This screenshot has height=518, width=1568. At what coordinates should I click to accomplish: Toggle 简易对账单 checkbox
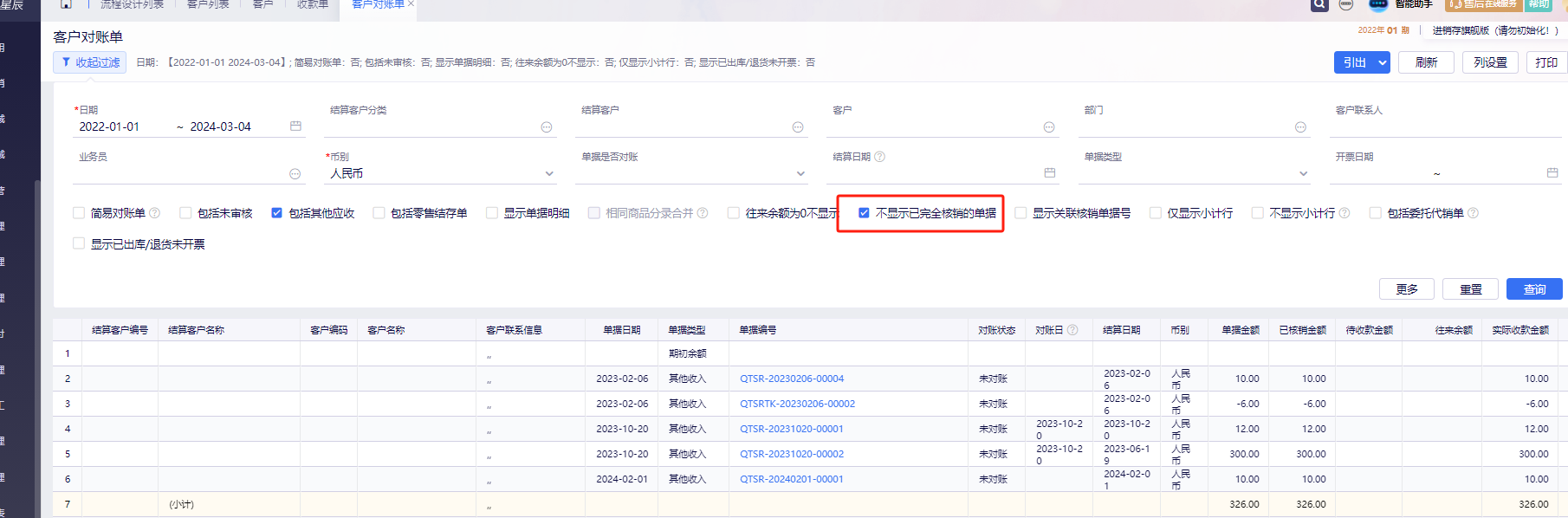pos(79,213)
